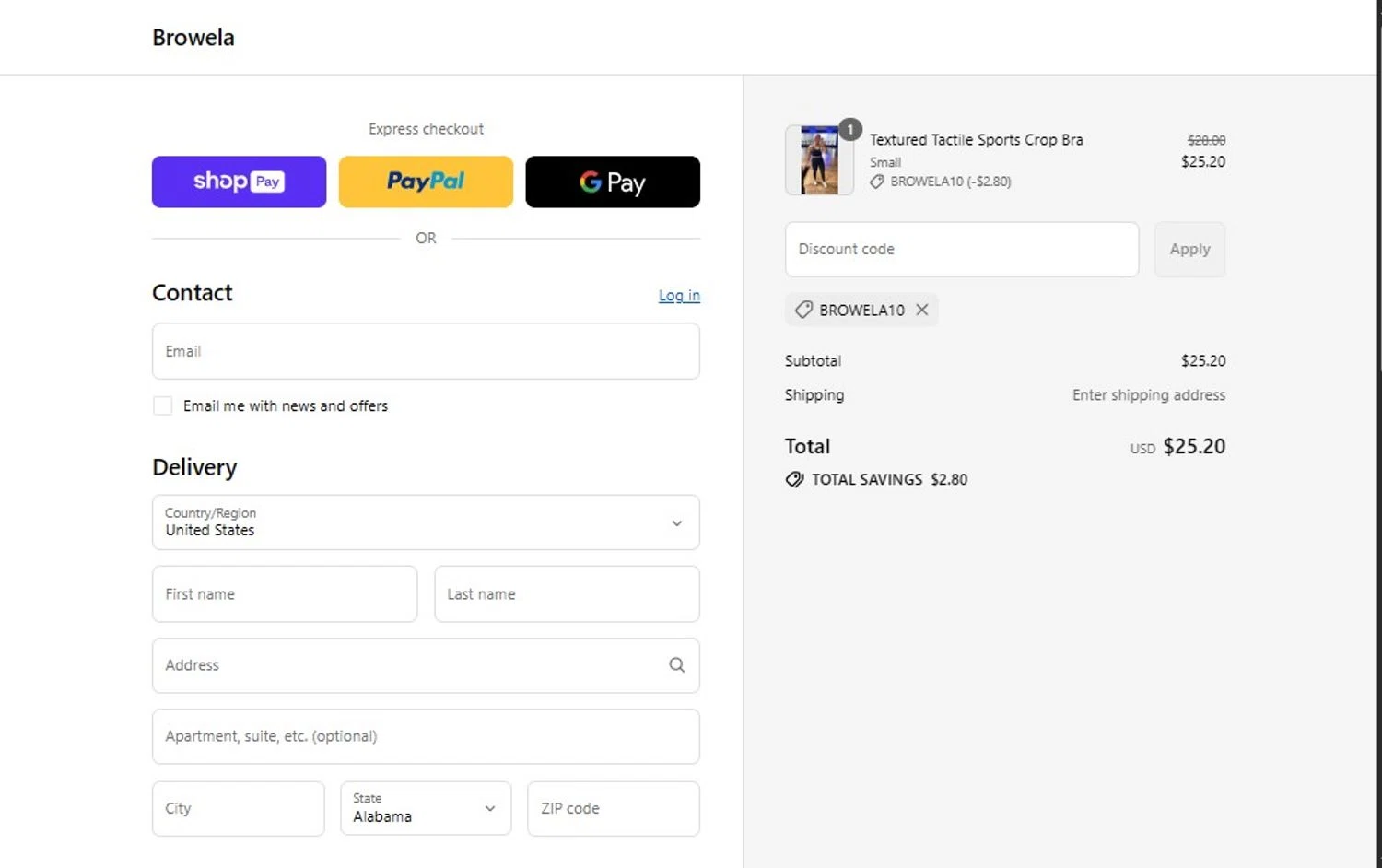Click the search icon in Address field
The height and width of the screenshot is (868, 1382).
click(676, 665)
